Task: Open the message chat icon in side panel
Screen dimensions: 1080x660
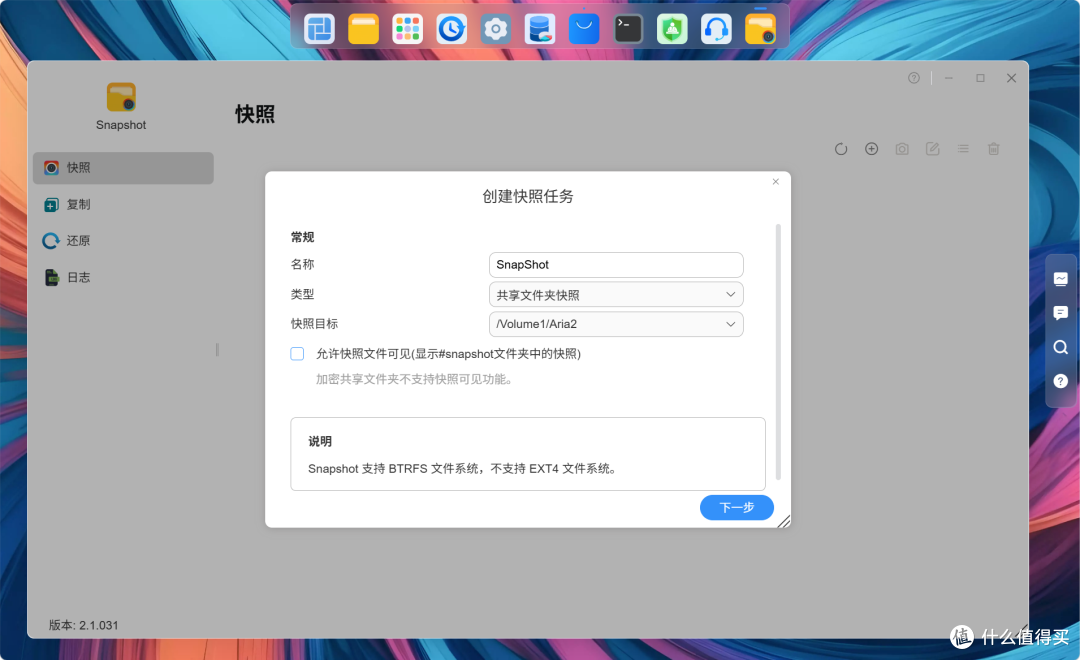Action: (1061, 313)
